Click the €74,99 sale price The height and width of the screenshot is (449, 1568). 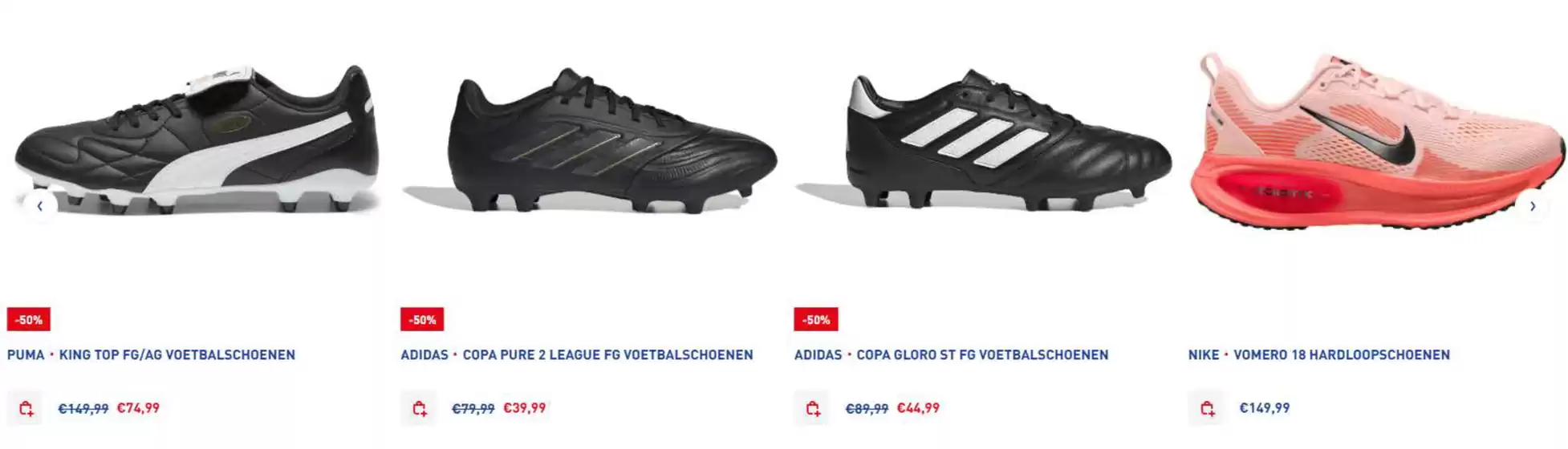coord(138,408)
